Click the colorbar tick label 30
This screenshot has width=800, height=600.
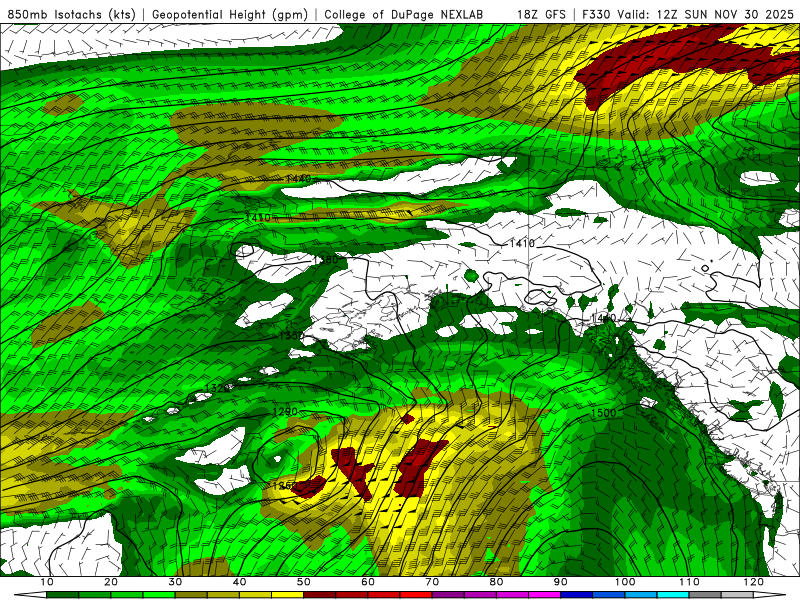click(x=175, y=582)
